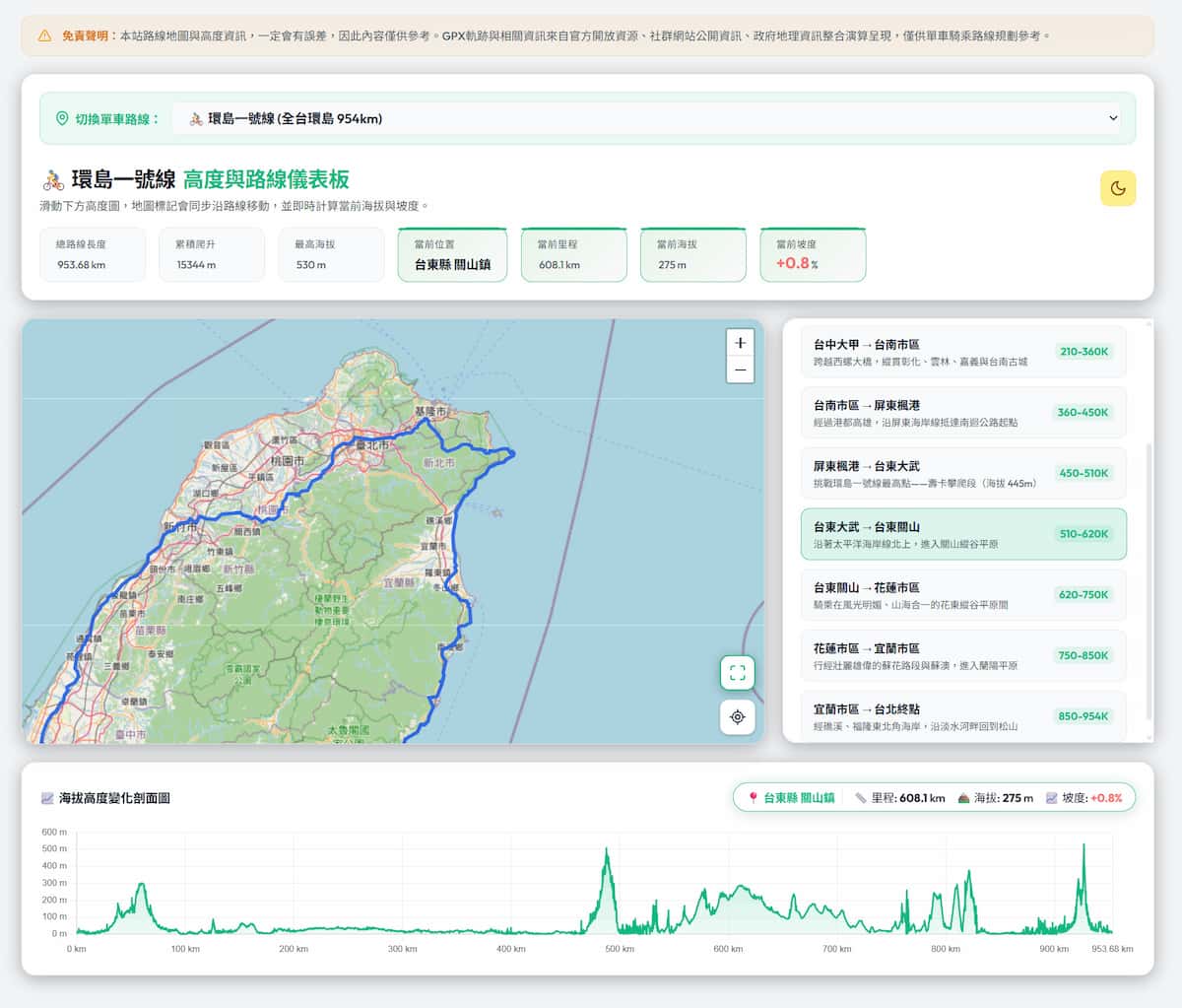Image resolution: width=1182 pixels, height=1008 pixels.
Task: Click the elevation chart peak near 900 km
Action: tap(1084, 845)
